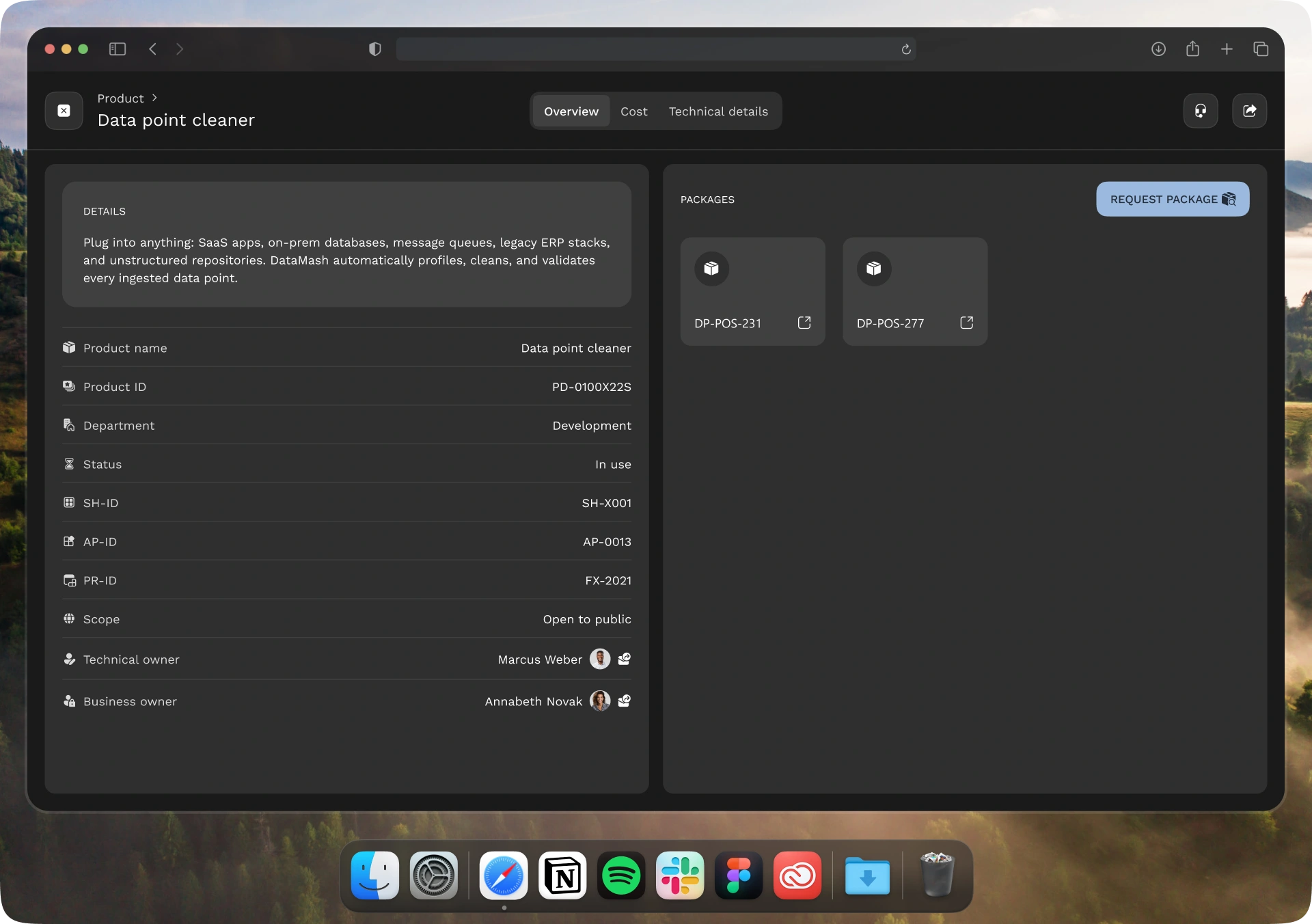Open external link for DP-POS-231 package
This screenshot has height=924, width=1312.
pyautogui.click(x=804, y=323)
